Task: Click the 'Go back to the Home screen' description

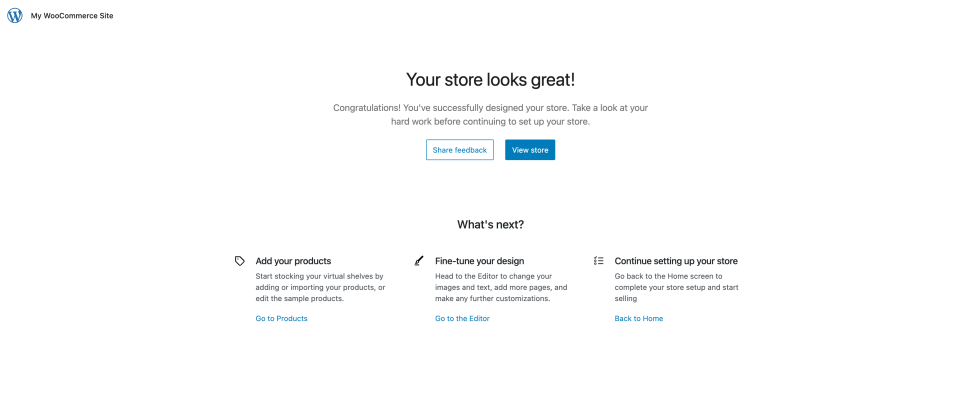Action: pos(675,276)
